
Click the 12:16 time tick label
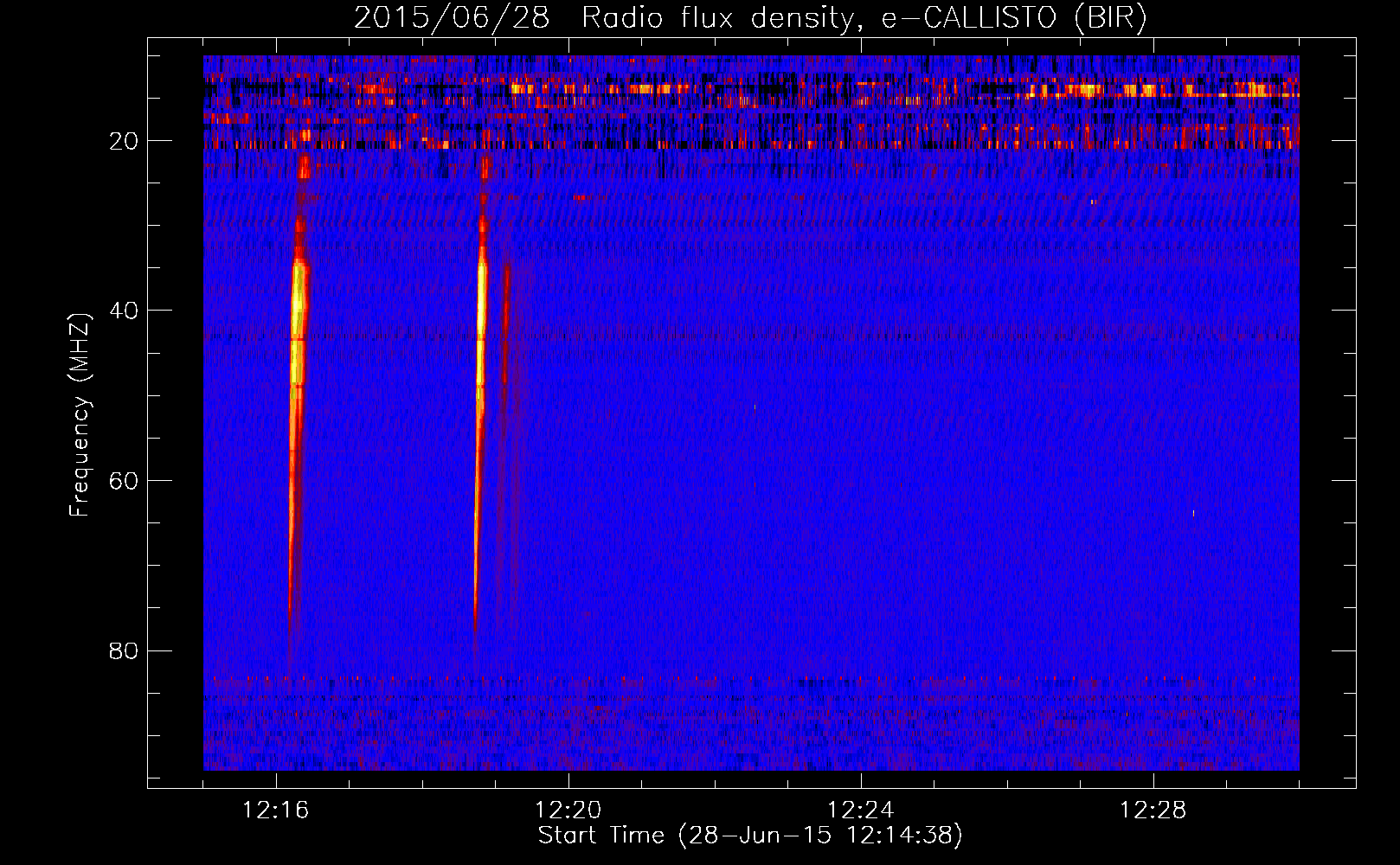(x=276, y=811)
